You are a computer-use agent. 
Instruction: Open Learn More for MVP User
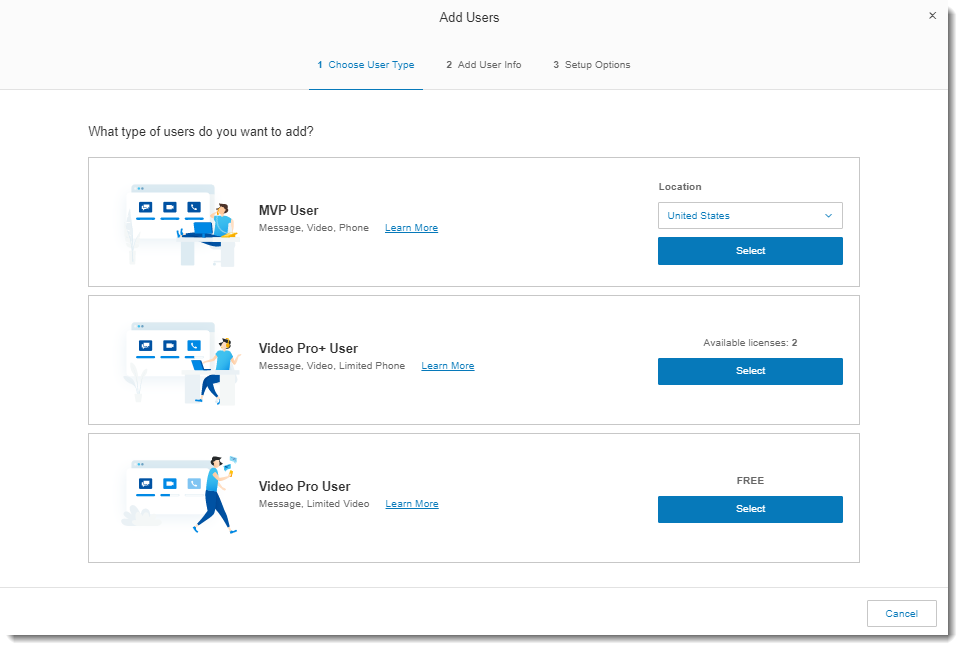click(411, 227)
